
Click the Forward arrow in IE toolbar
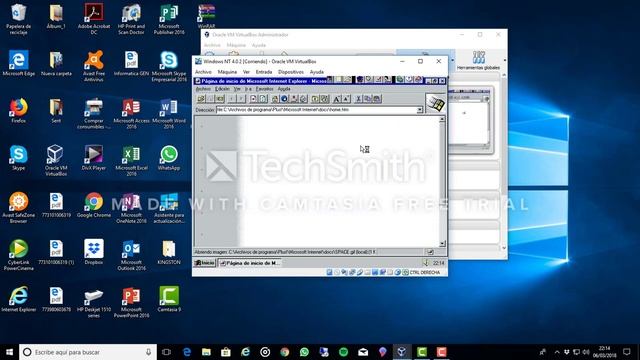pyautogui.click(x=241, y=99)
